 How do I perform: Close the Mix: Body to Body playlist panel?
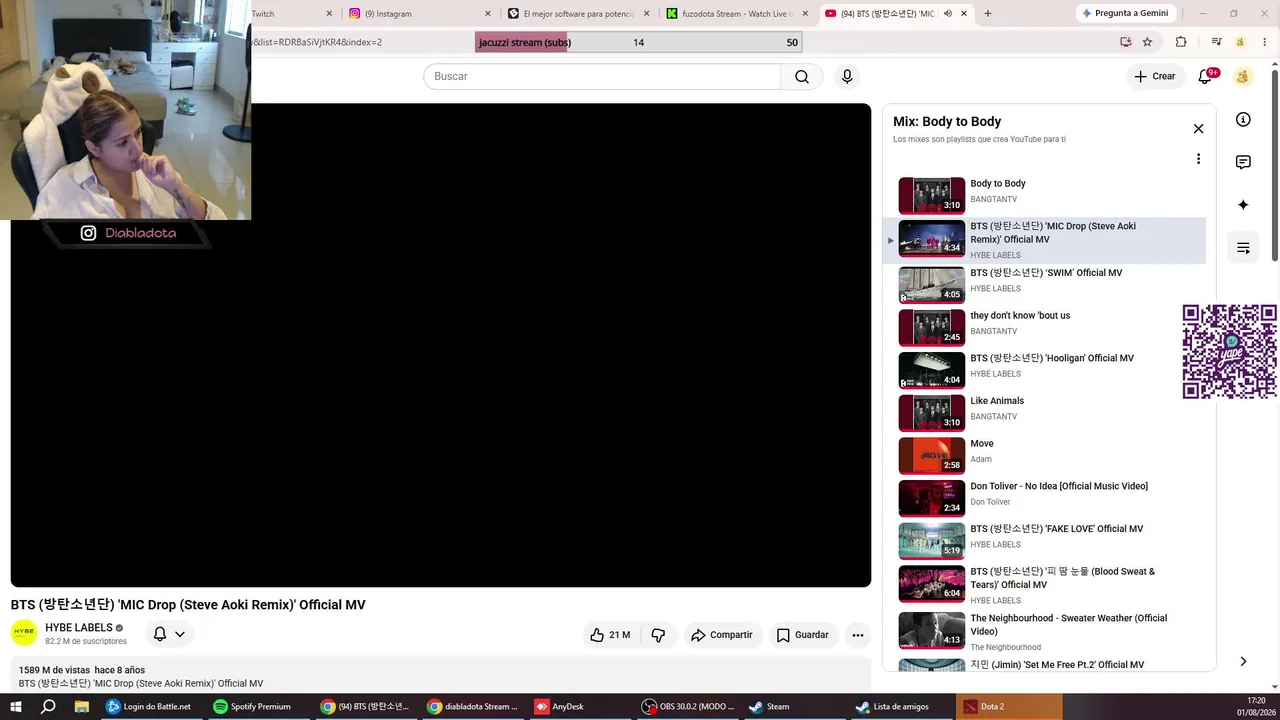[1198, 129]
